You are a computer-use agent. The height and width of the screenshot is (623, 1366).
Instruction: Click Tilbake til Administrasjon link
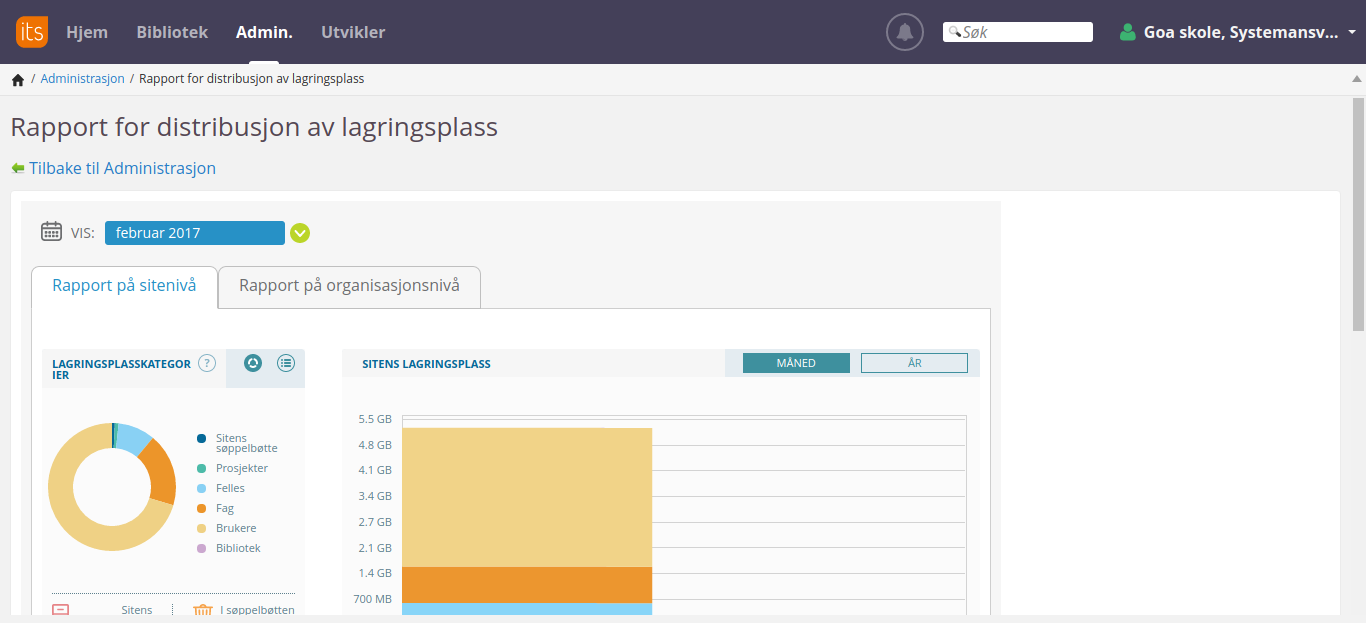pyautogui.click(x=122, y=168)
